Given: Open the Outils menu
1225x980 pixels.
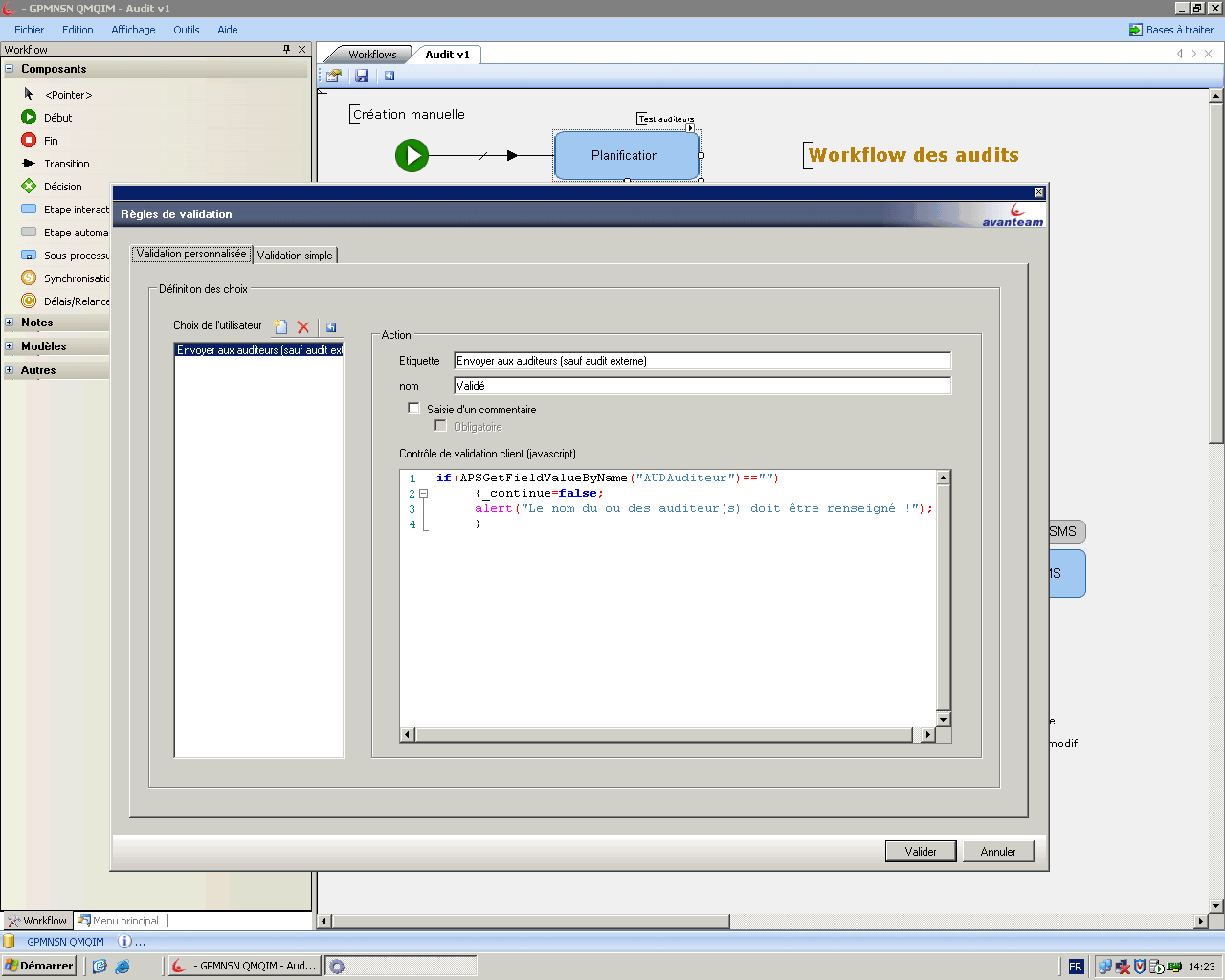Looking at the screenshot, I should [x=186, y=30].
